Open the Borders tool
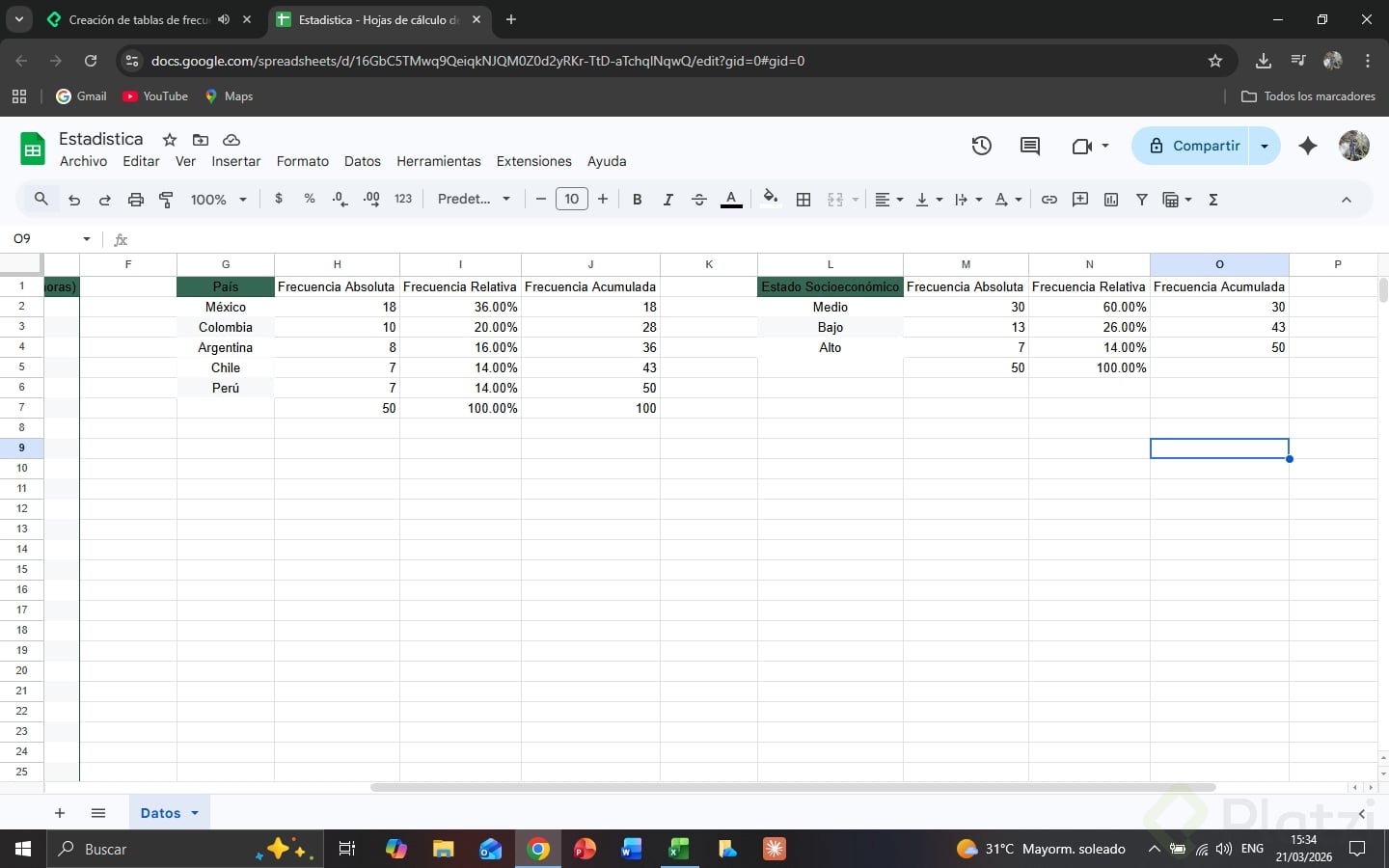The height and width of the screenshot is (868, 1389). 803,200
